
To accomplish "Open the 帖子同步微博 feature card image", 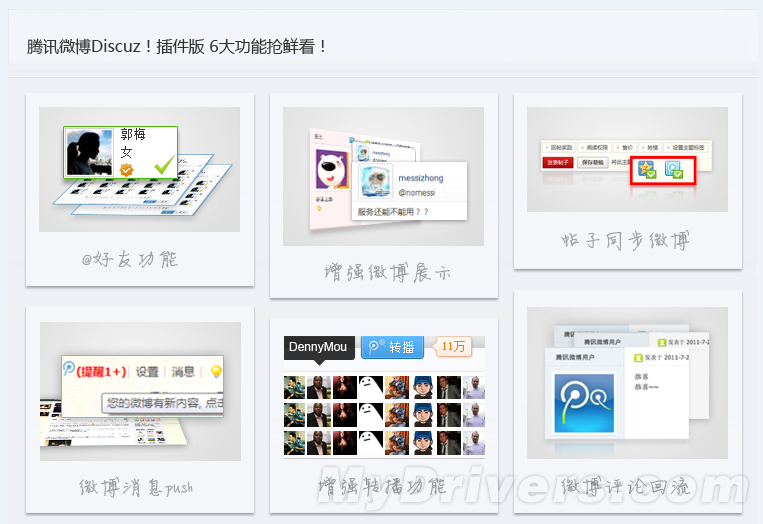I will click(x=627, y=159).
